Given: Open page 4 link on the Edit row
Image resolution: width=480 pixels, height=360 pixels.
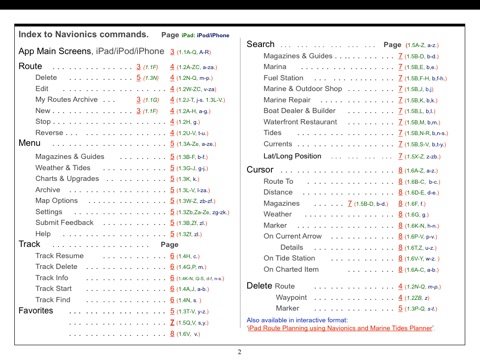Looking at the screenshot, I should click(172, 89).
